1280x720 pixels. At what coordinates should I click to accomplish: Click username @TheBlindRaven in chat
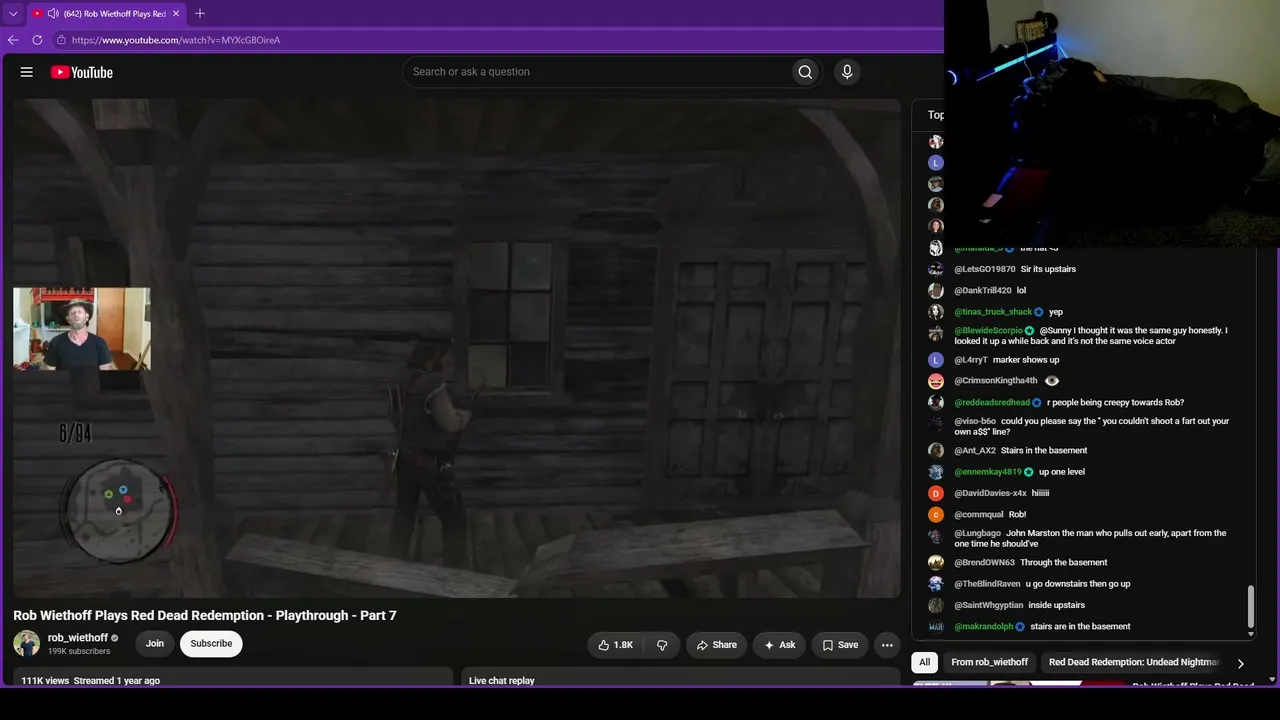click(x=988, y=584)
